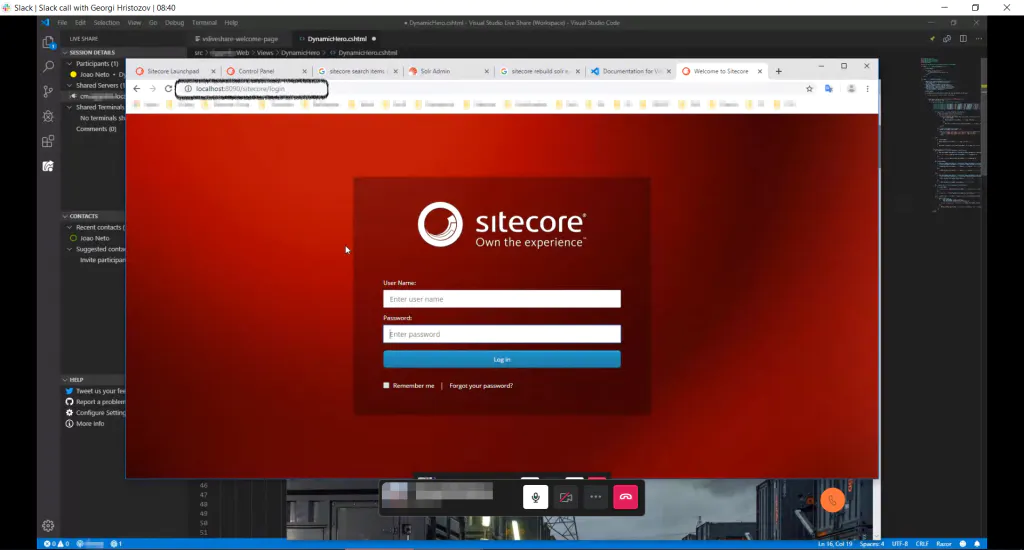
Task: Go back in the browser
Action: pos(136,89)
